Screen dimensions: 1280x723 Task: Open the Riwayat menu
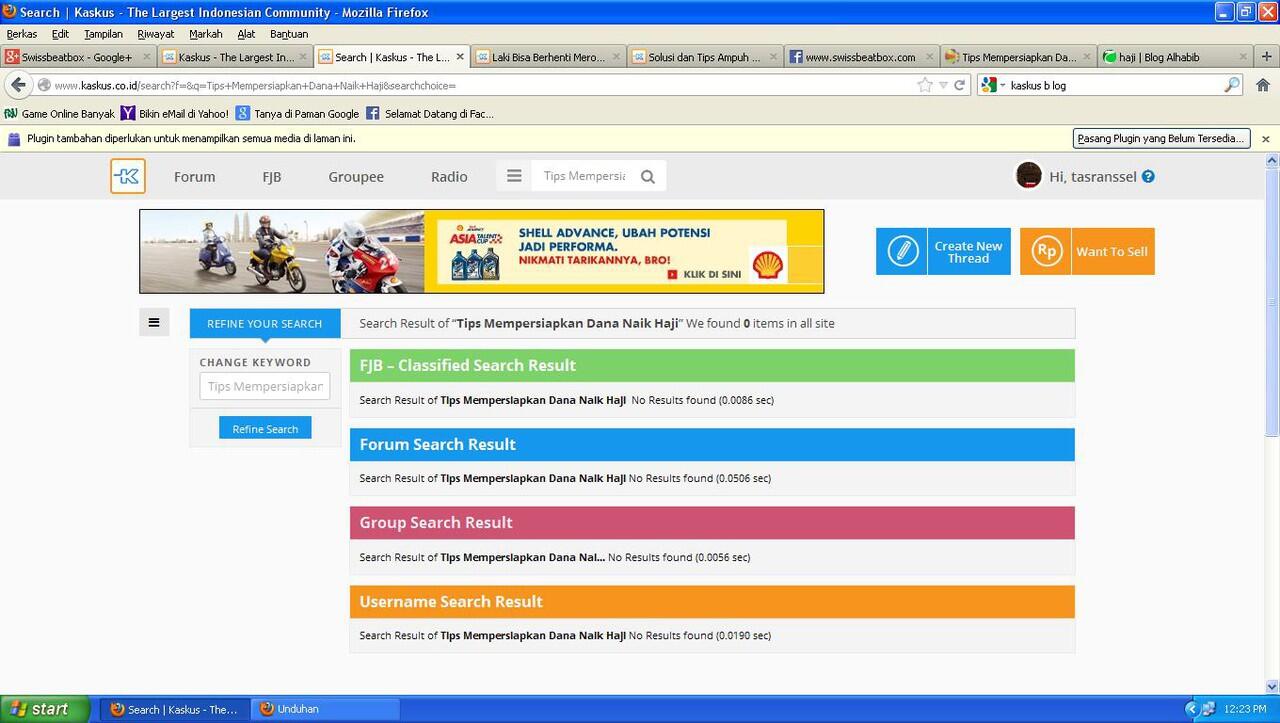click(156, 34)
